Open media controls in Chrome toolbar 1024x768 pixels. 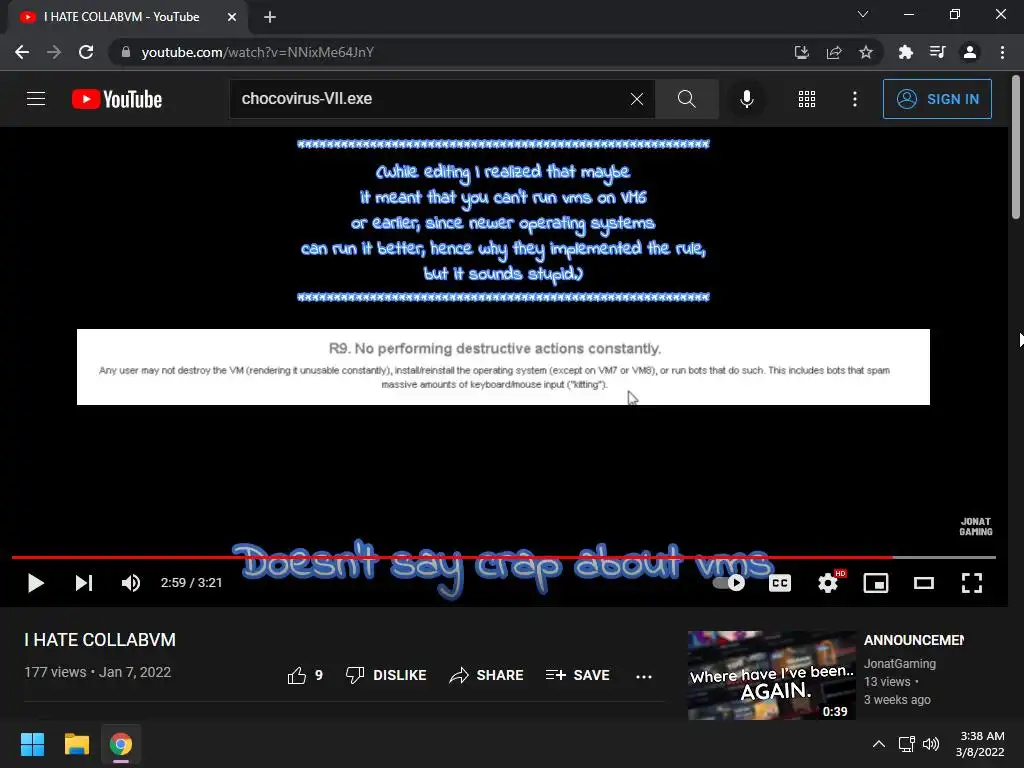937,52
